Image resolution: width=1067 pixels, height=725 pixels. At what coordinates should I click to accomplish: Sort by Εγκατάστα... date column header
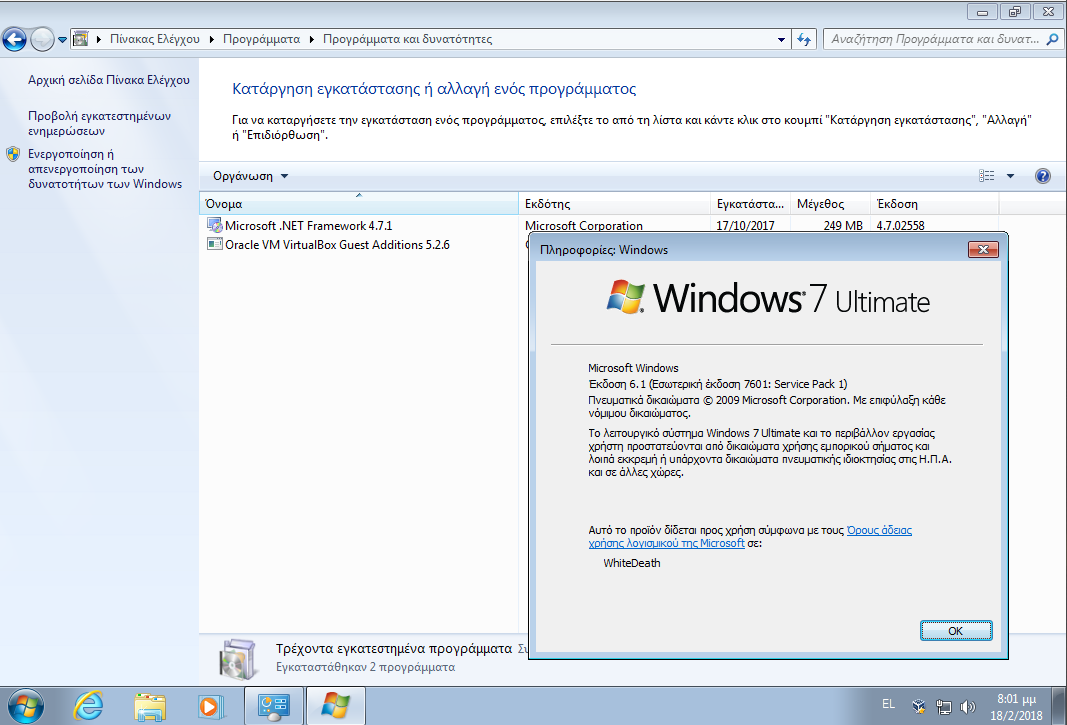(x=750, y=204)
